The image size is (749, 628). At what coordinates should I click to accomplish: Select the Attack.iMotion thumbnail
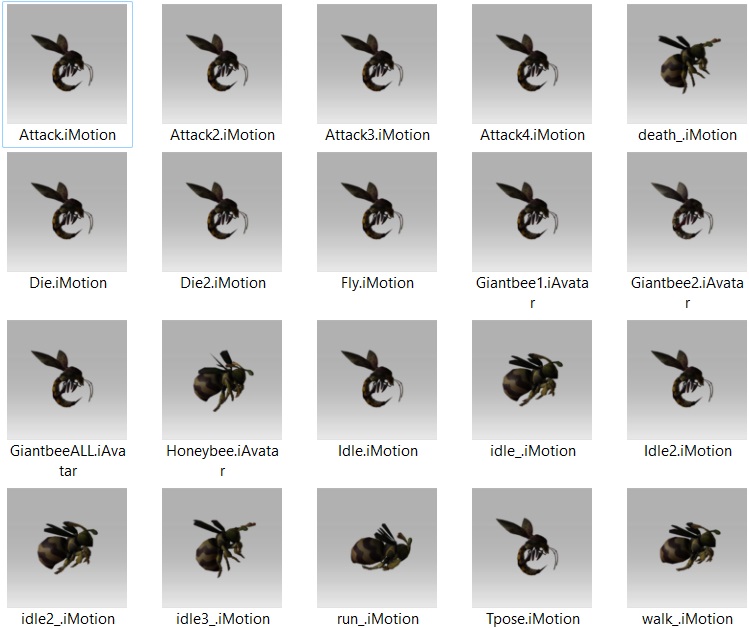67,64
